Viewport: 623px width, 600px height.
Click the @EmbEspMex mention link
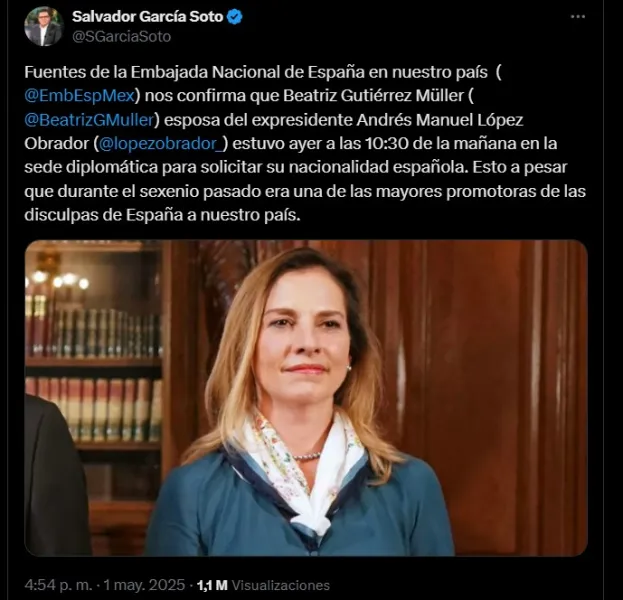79,96
